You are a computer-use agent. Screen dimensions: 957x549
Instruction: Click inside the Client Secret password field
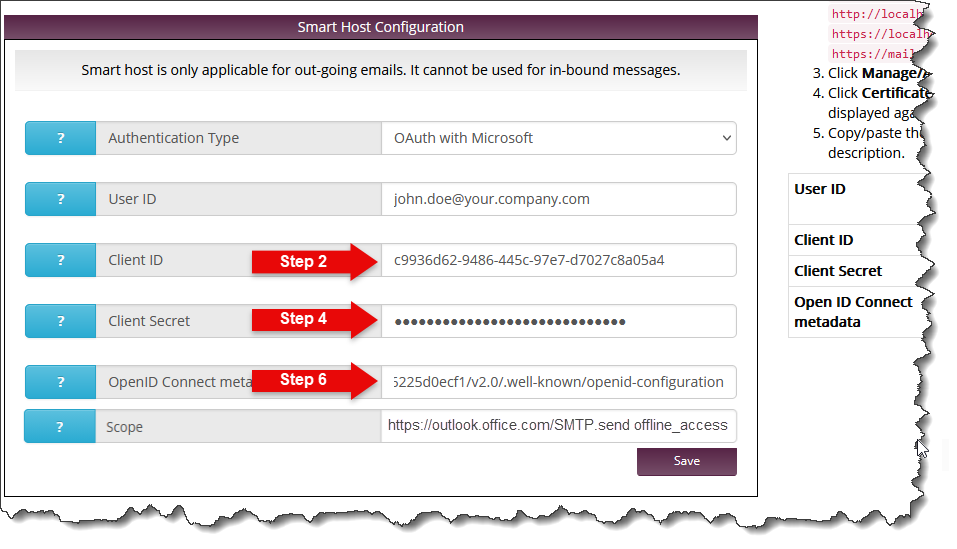click(558, 321)
